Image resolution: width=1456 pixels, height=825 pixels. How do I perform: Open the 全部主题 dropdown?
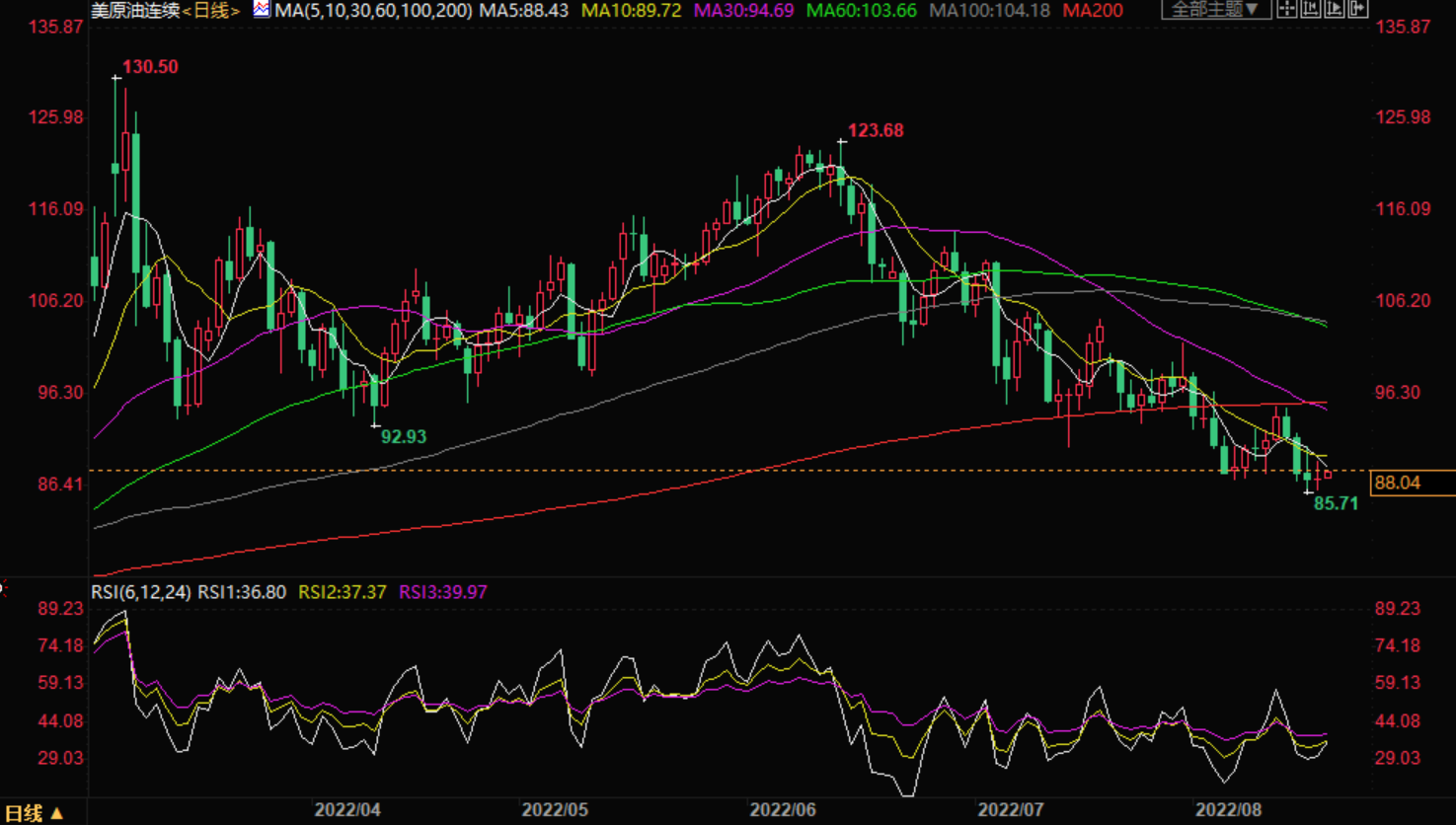pyautogui.click(x=1216, y=9)
